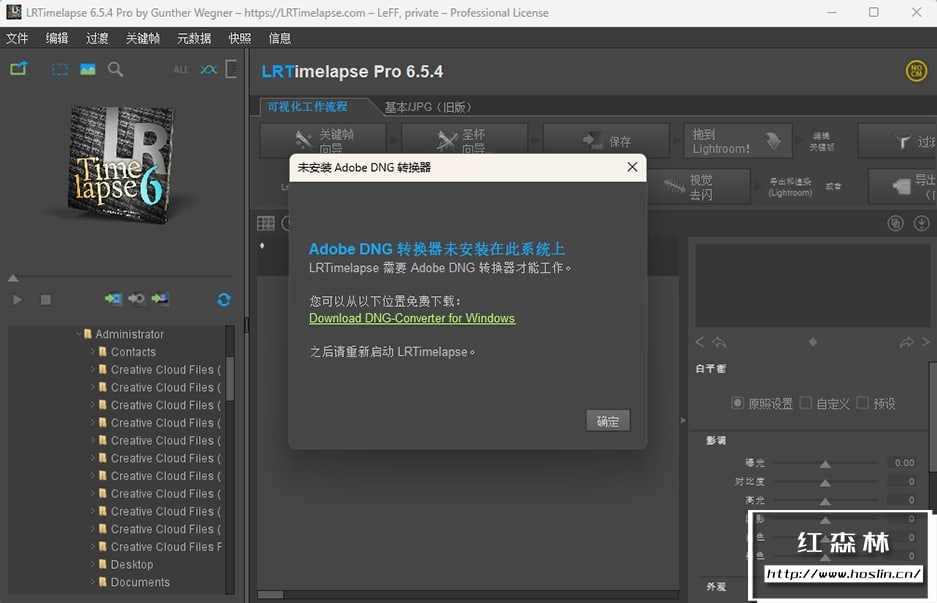
Task: Click the NO CM yellow badge icon
Action: [x=915, y=71]
